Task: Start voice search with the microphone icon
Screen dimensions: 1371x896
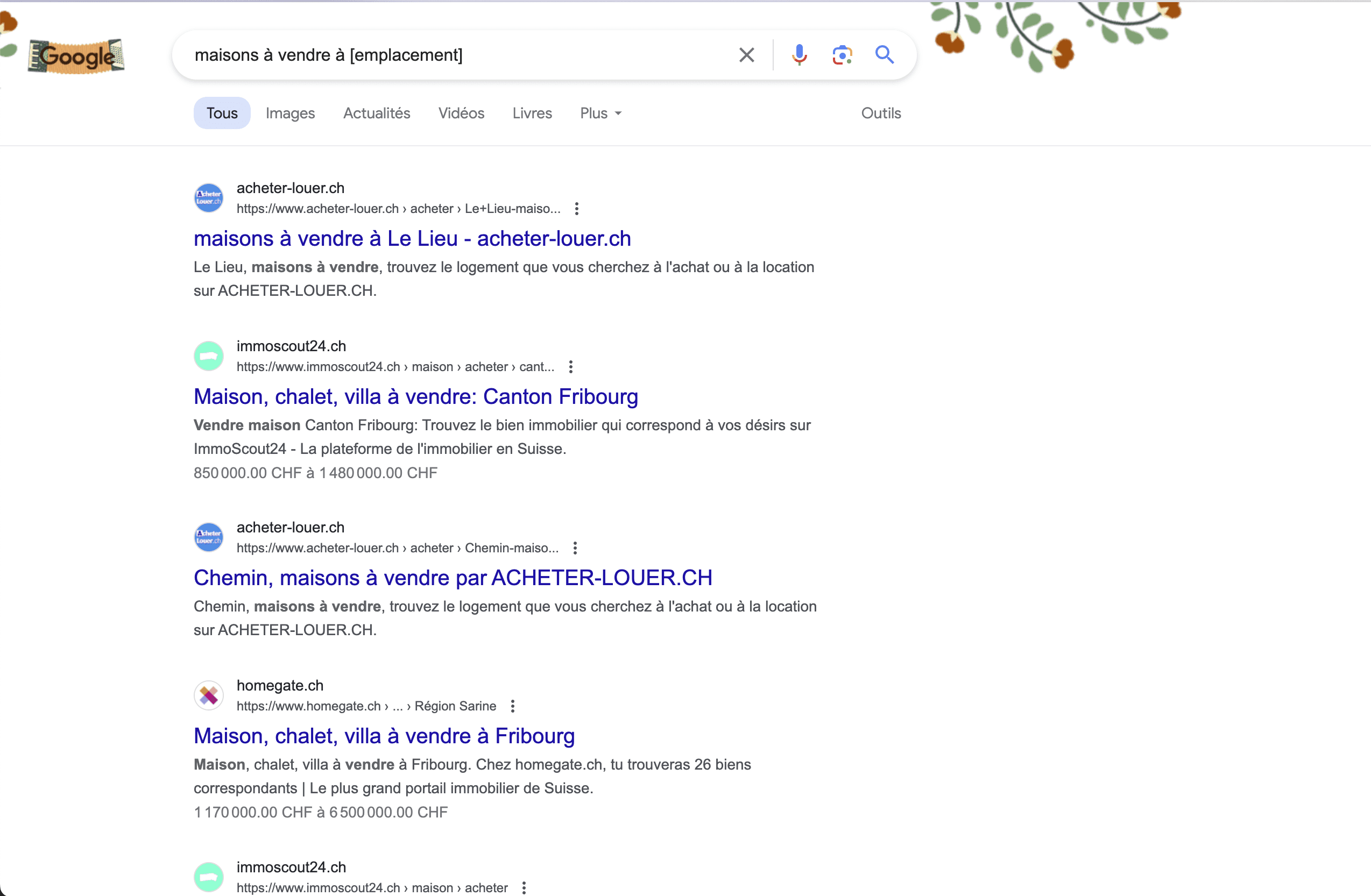Action: coord(799,55)
